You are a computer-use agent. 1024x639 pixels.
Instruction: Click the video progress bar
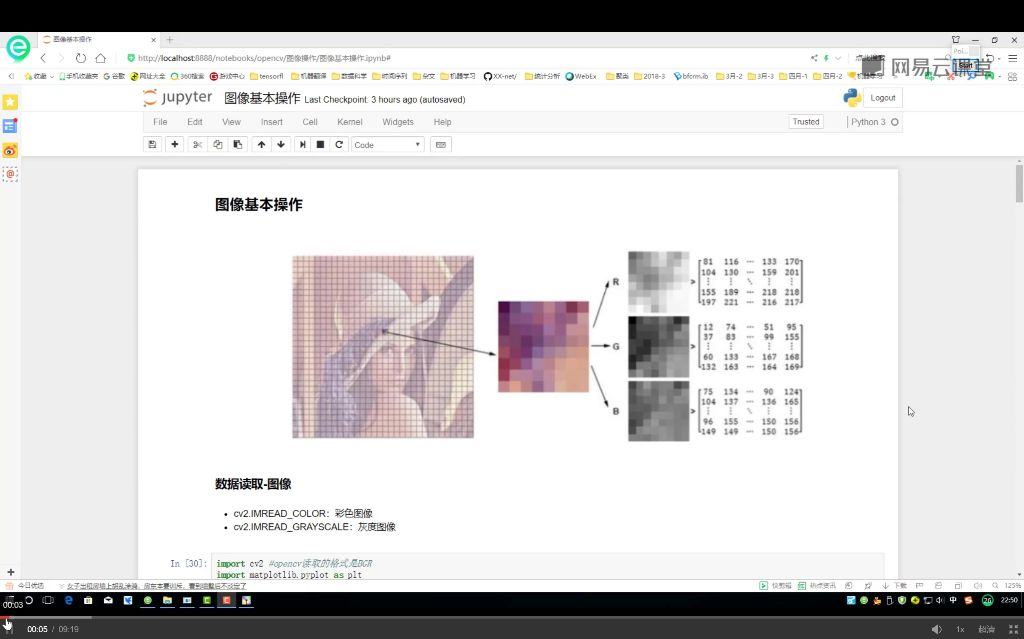(x=512, y=617)
